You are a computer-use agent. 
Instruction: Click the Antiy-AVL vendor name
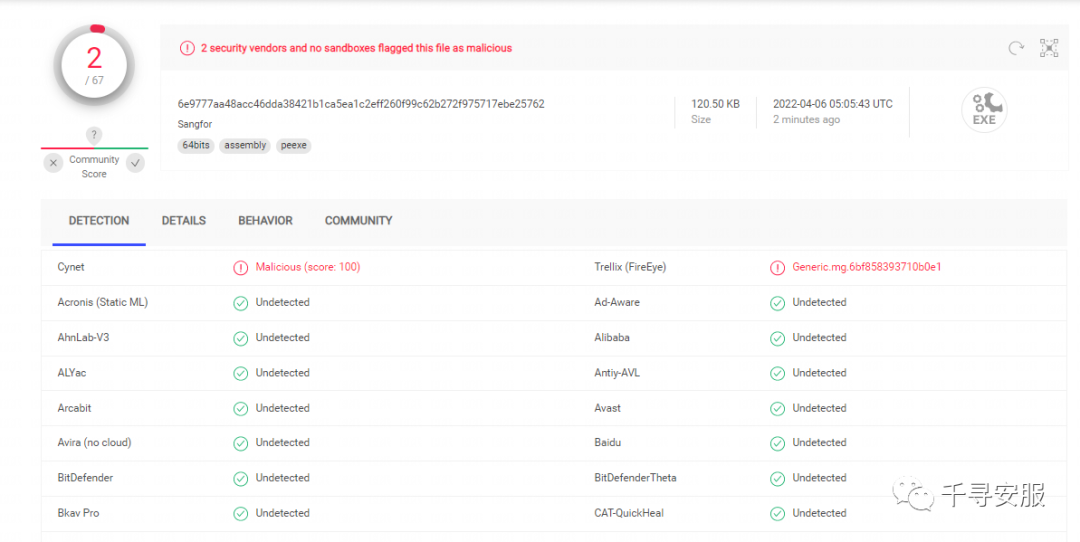pyautogui.click(x=617, y=373)
